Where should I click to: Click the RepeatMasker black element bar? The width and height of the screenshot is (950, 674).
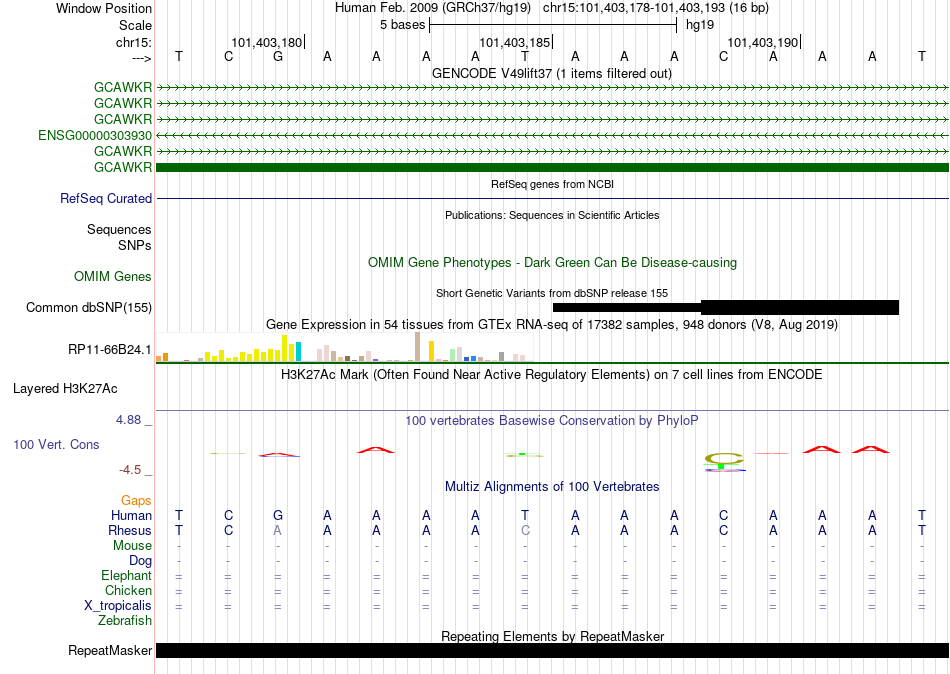tap(552, 650)
